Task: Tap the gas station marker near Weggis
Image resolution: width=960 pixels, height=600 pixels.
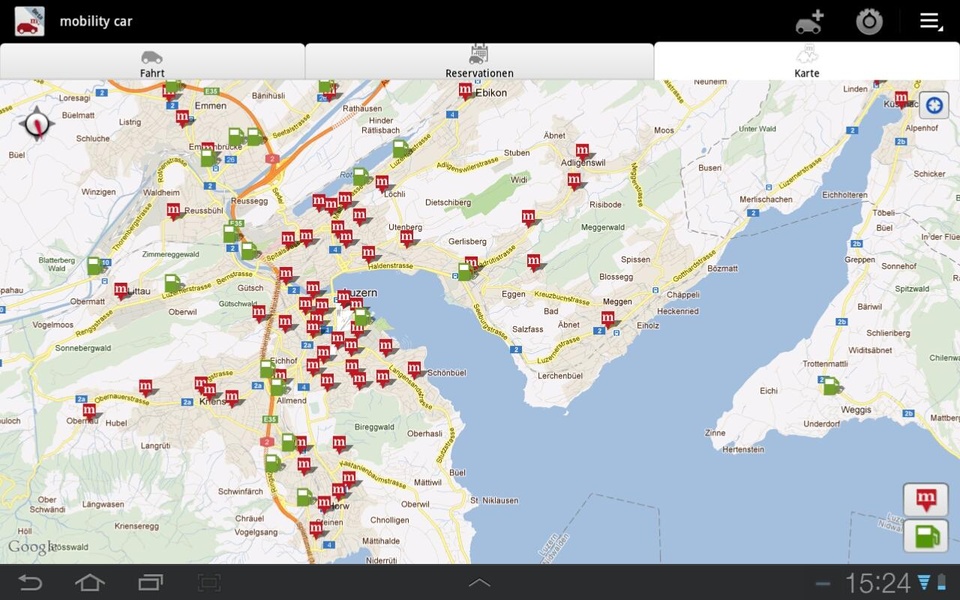Action: (831, 386)
